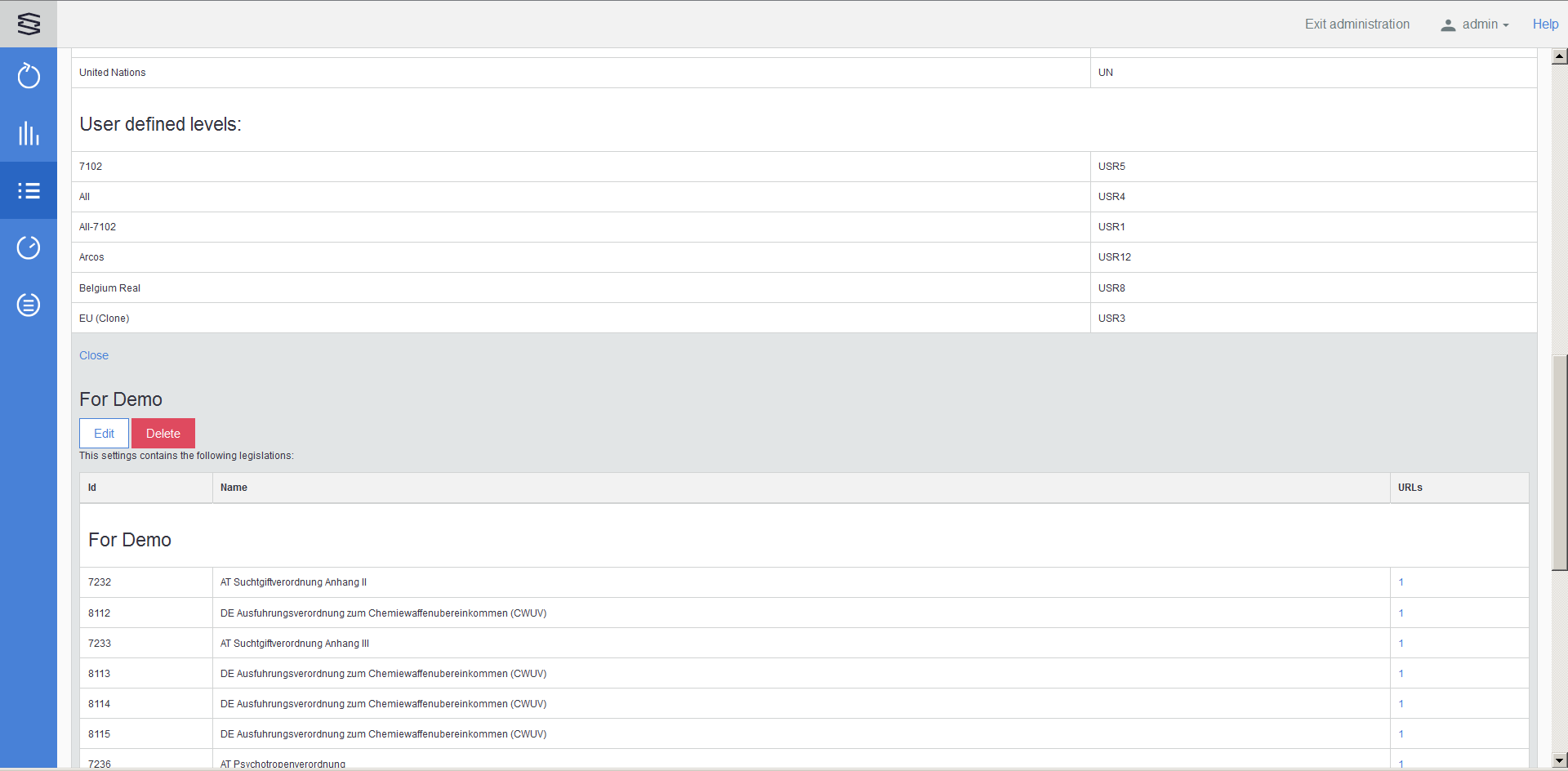1568x771 pixels.
Task: Select the list view sidebar icon
Action: click(x=29, y=190)
